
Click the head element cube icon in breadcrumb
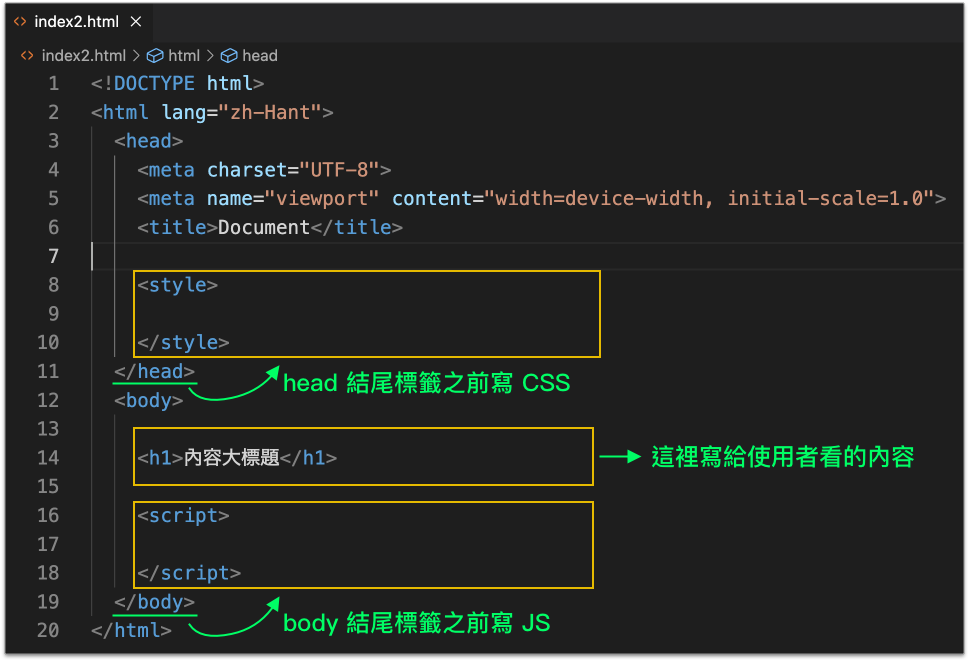pos(229,56)
